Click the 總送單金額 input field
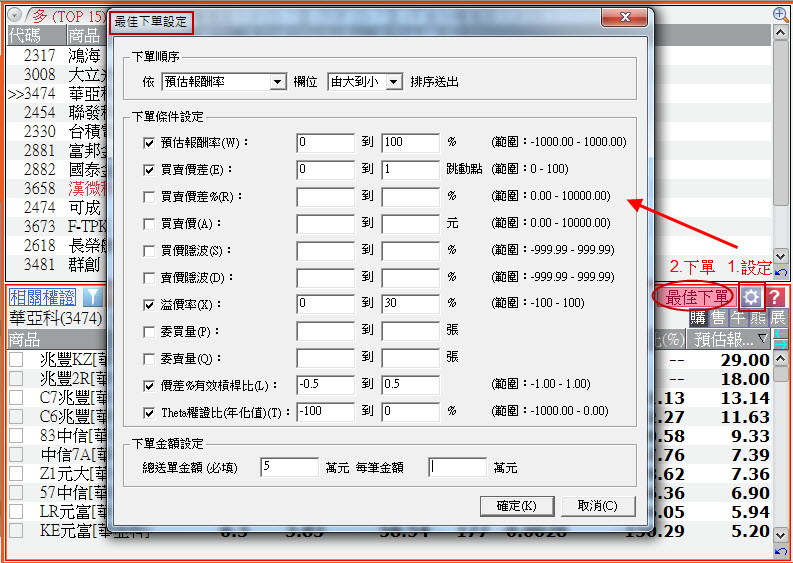793x563 pixels. 290,467
